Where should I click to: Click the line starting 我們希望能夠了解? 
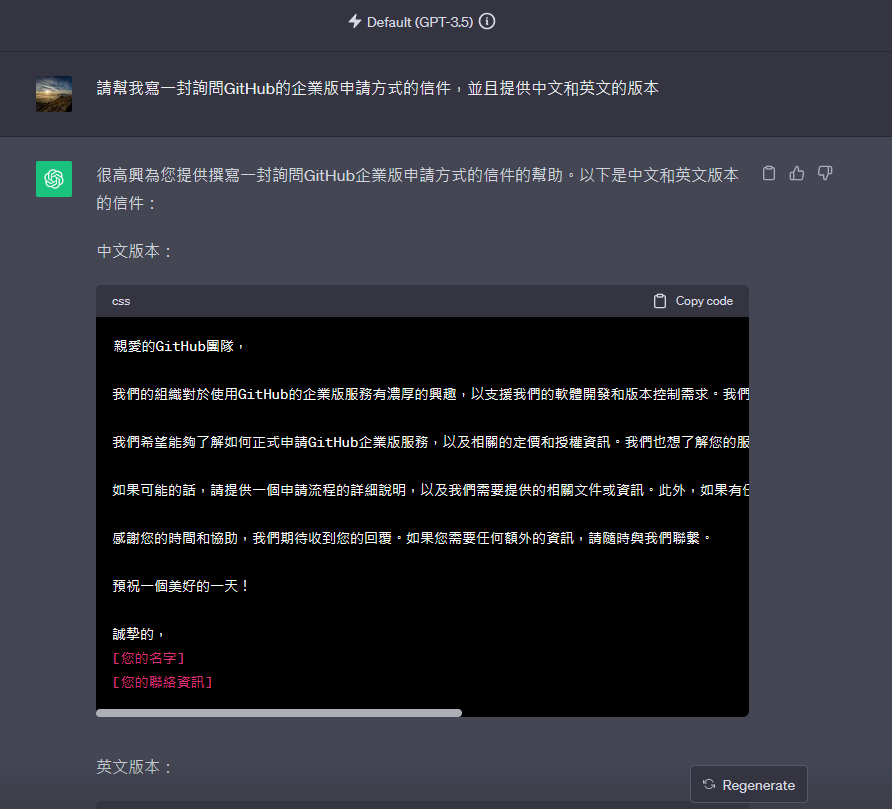tap(431, 442)
